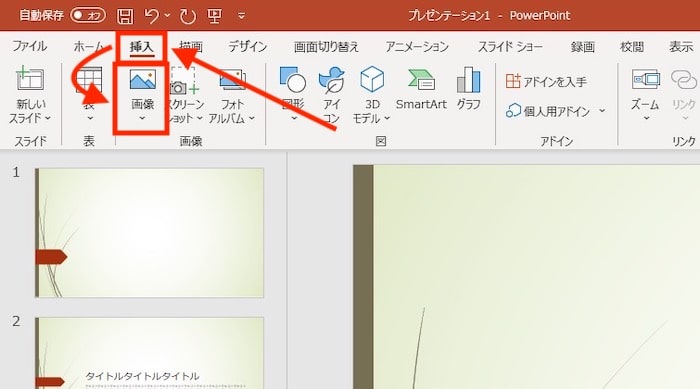Select the 挿入 (Insert) tab
This screenshot has width=700, height=389.
tap(142, 46)
